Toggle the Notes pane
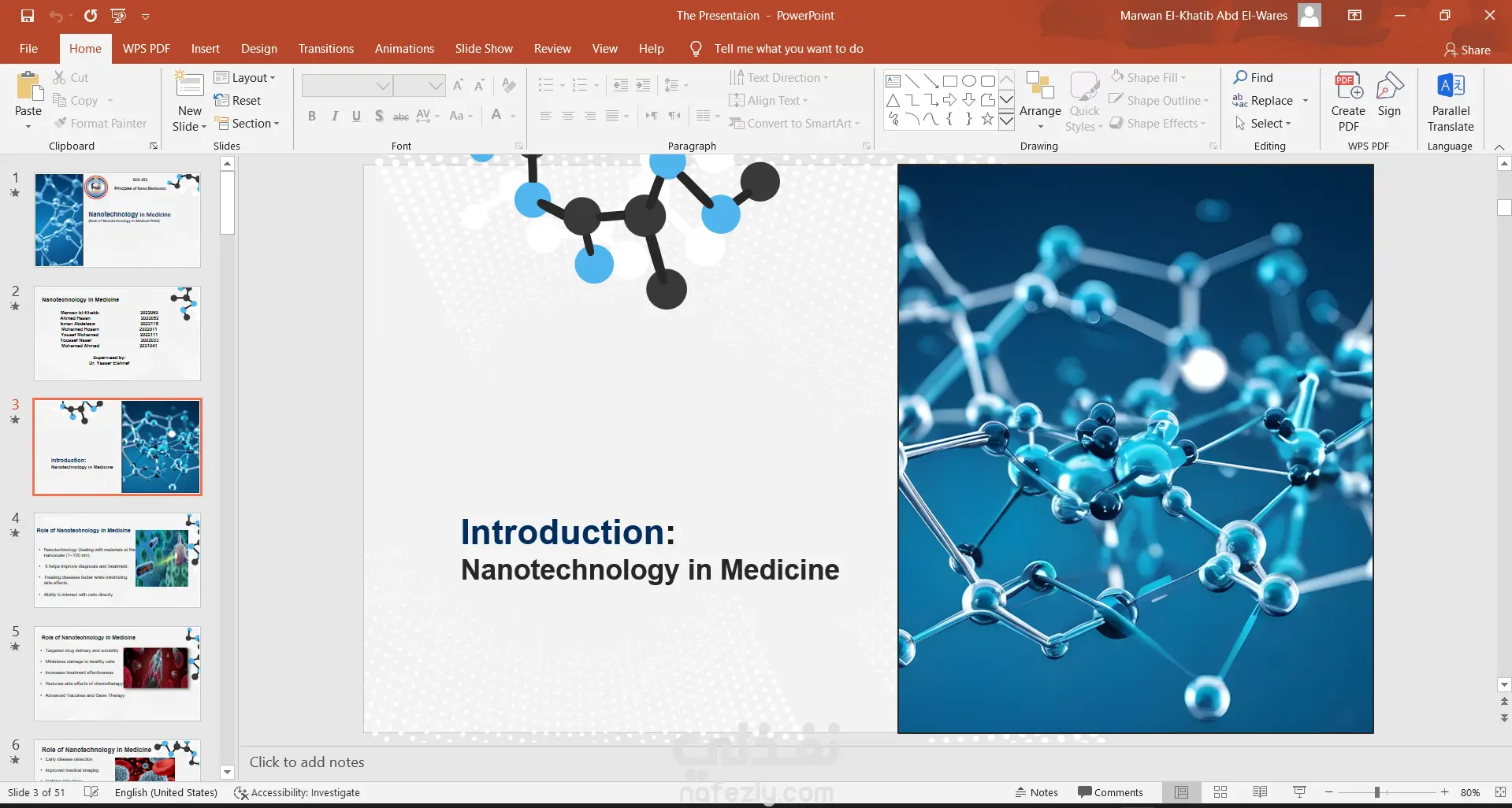Viewport: 1512px width, 808px height. [x=1036, y=792]
